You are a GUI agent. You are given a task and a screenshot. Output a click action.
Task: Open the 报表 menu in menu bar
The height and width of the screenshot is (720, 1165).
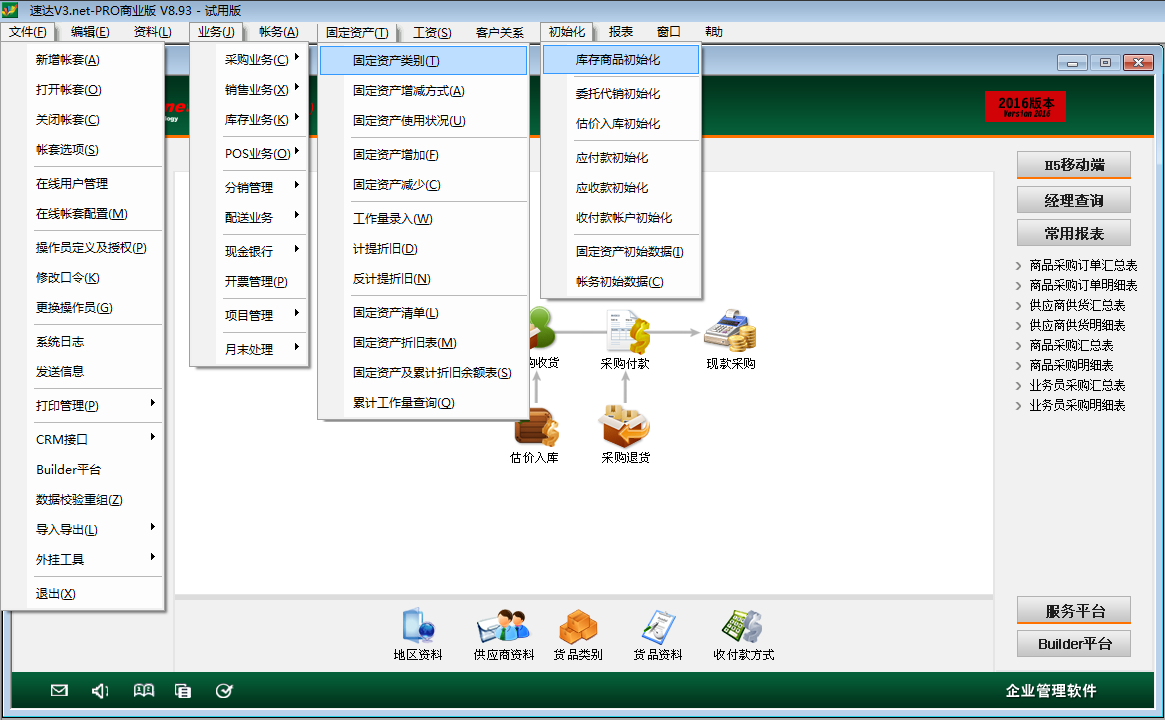[621, 32]
